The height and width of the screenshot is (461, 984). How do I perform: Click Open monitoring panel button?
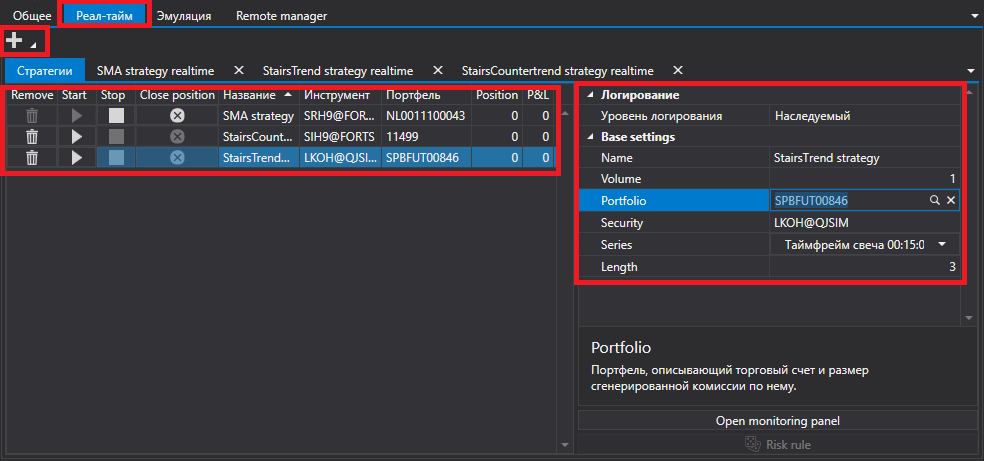[x=778, y=421]
